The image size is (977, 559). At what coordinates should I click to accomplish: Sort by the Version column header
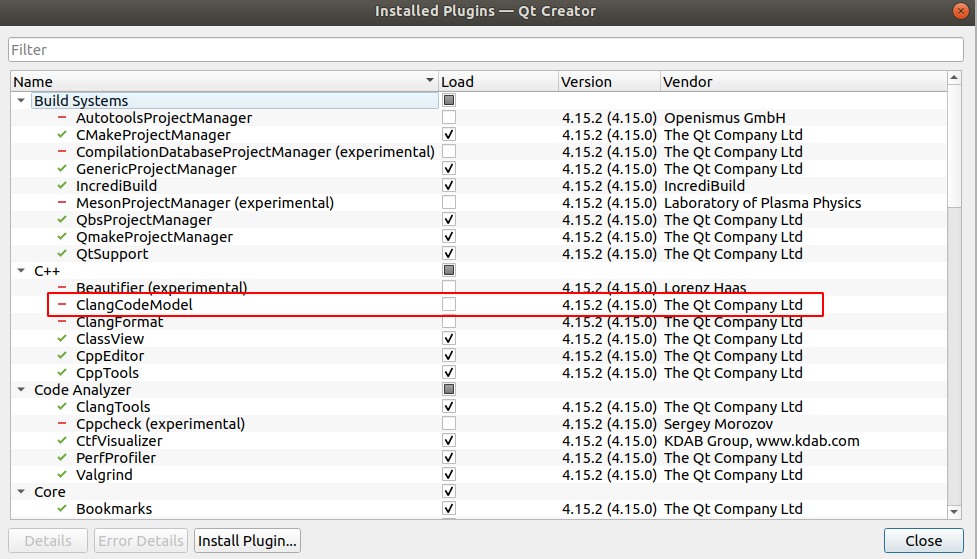609,82
